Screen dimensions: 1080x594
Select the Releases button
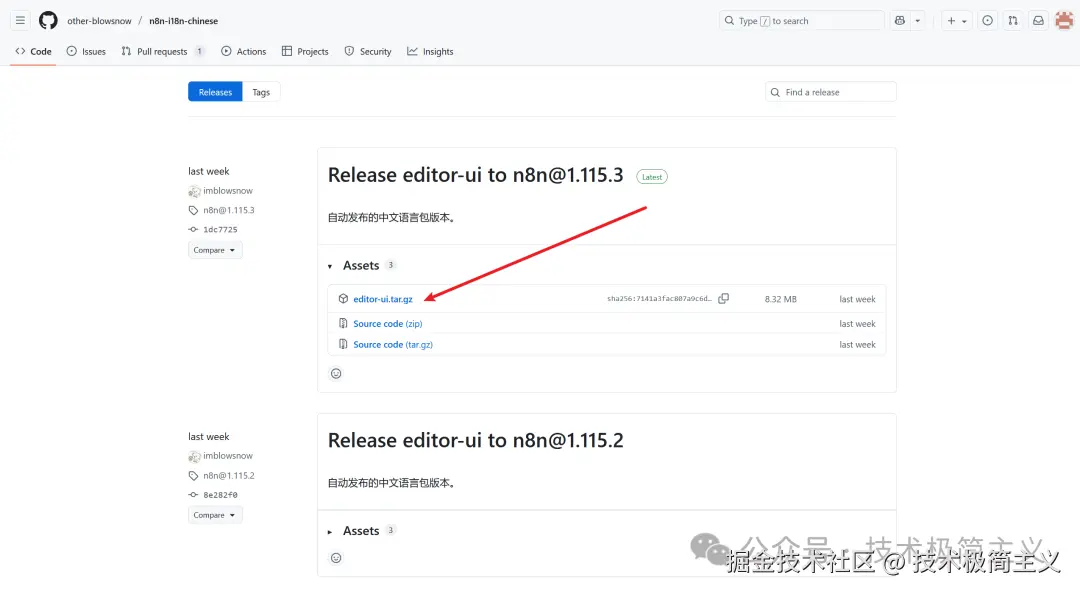(x=215, y=92)
